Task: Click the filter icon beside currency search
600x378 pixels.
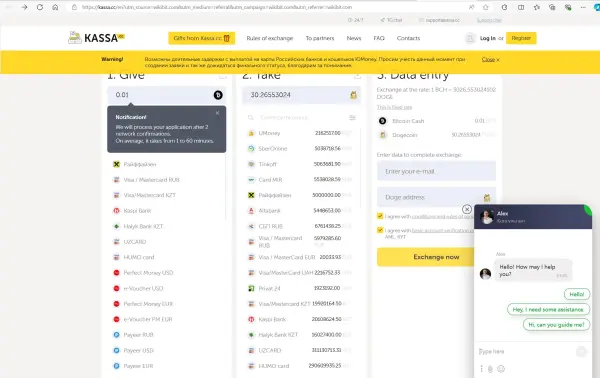Action: click(x=352, y=117)
